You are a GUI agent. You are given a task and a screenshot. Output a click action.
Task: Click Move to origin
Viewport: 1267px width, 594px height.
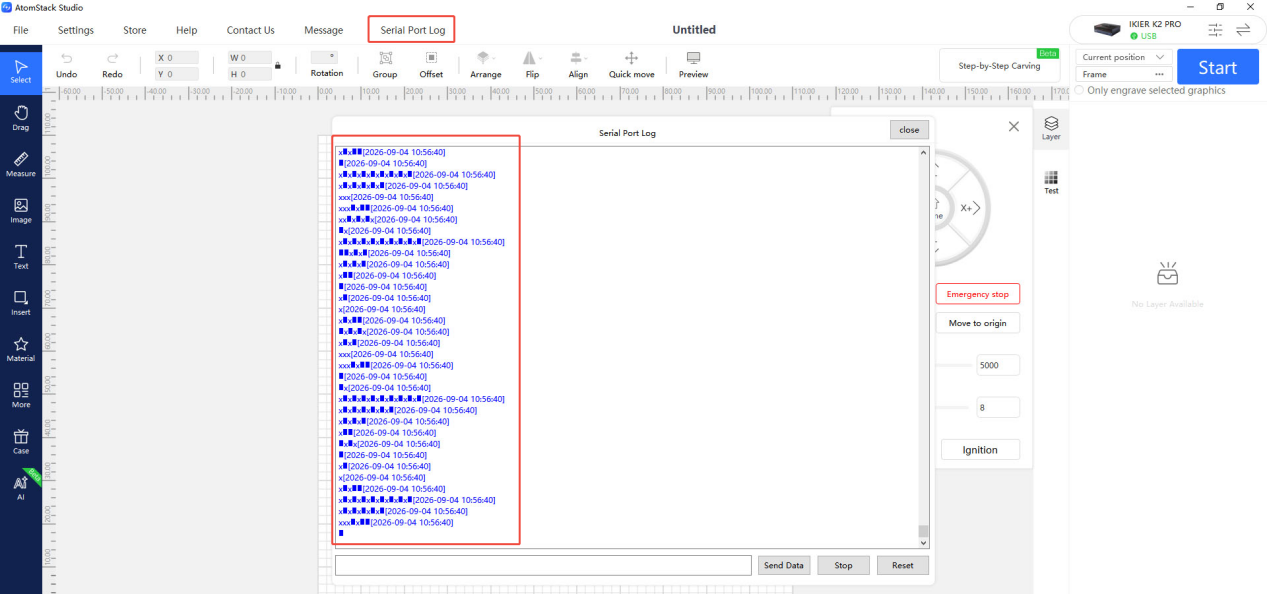click(x=978, y=323)
